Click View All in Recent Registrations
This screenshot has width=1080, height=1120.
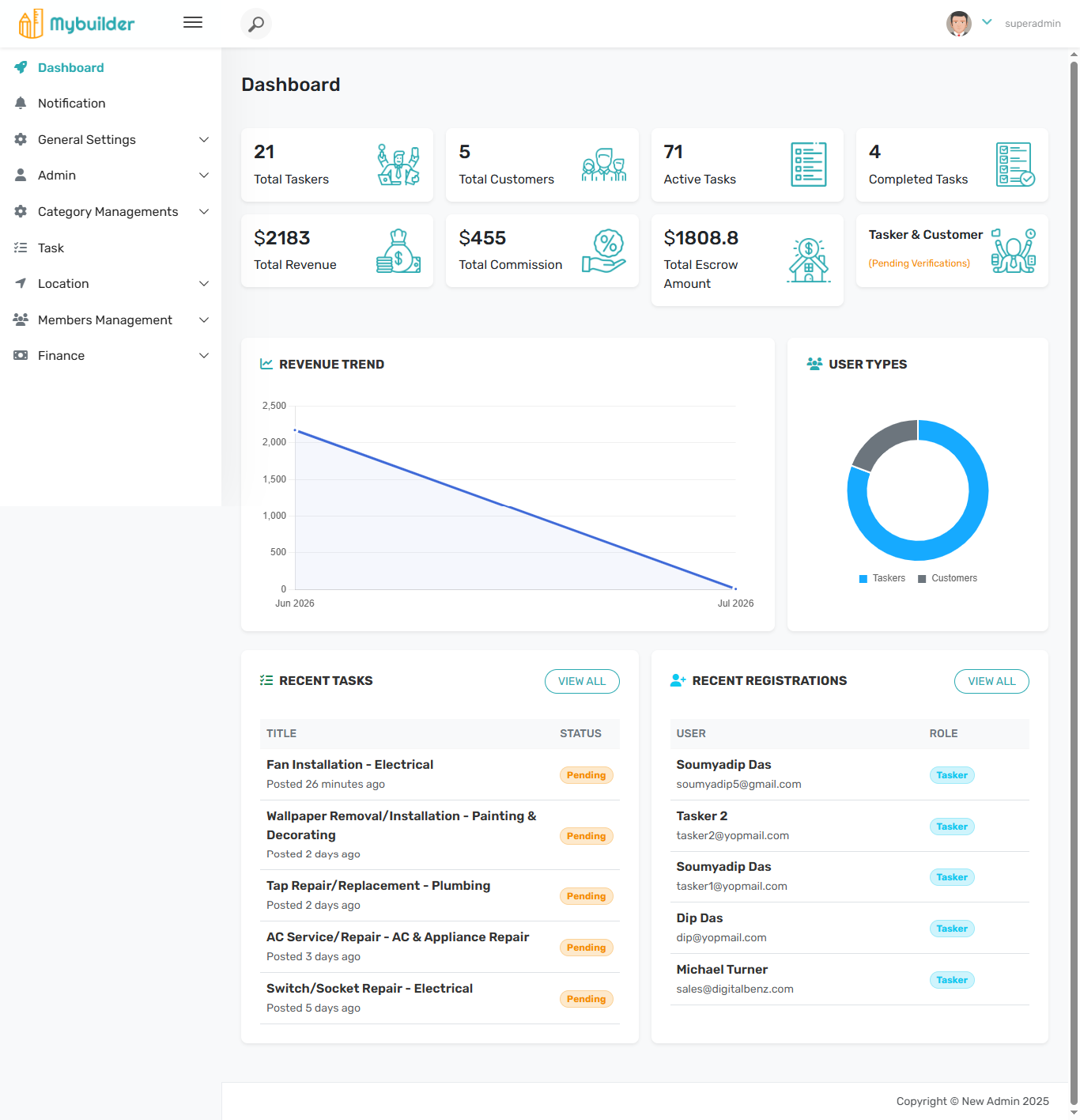991,681
